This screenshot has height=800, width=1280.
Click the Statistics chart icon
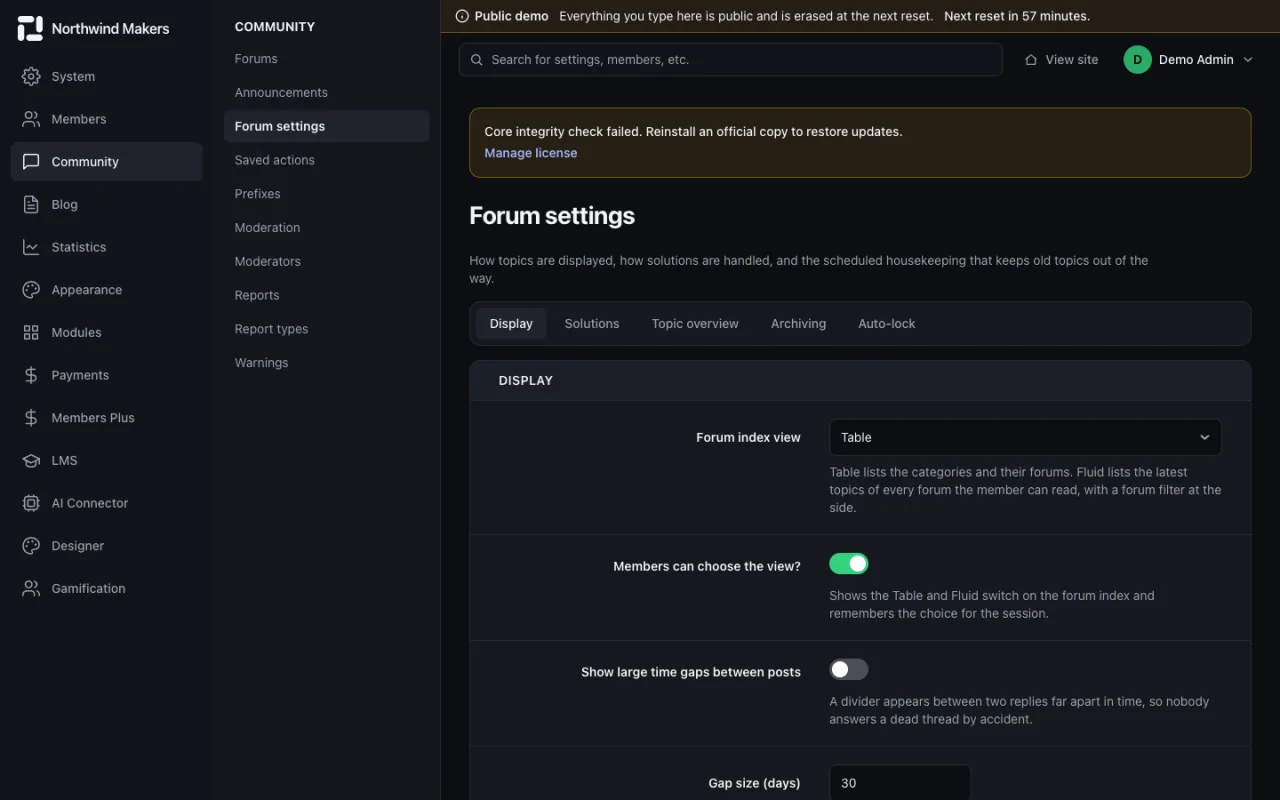[31, 247]
